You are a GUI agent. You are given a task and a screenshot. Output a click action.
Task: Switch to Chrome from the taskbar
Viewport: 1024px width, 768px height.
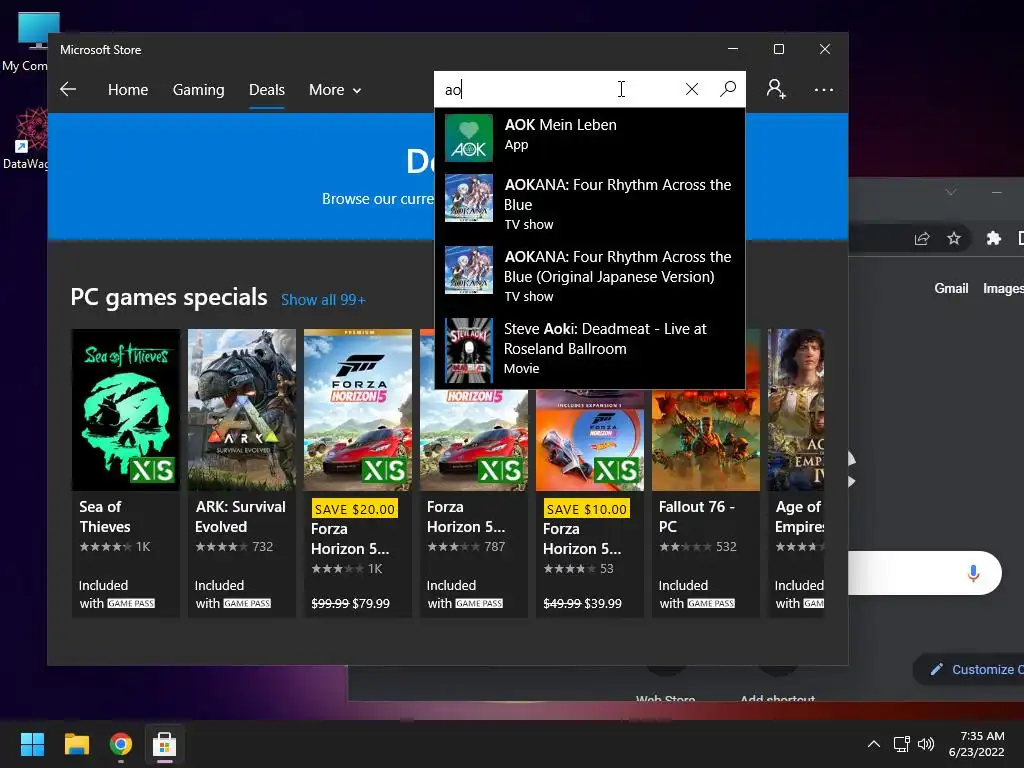coord(121,744)
